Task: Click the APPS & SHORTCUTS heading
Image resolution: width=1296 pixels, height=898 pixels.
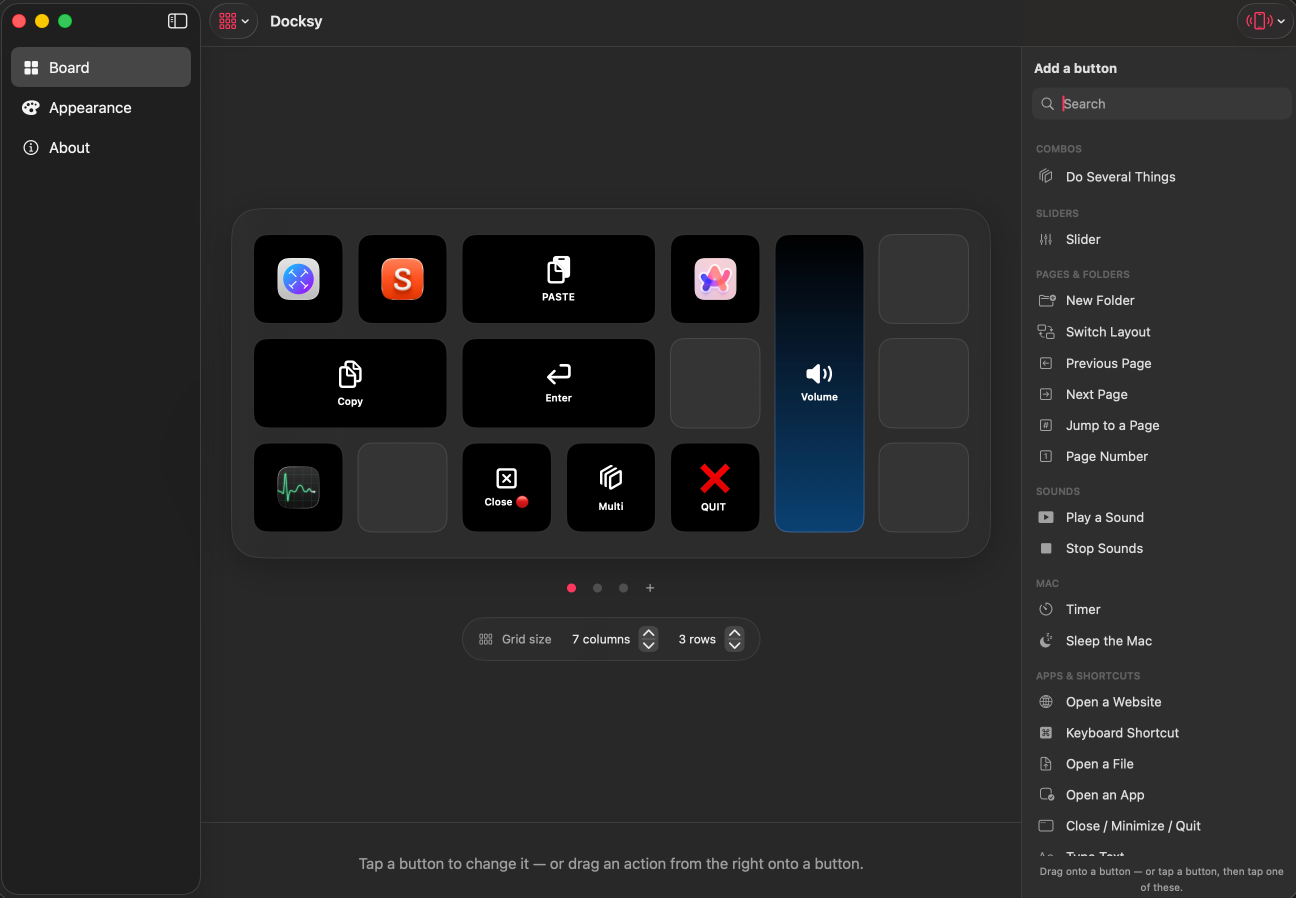Action: [x=1088, y=676]
